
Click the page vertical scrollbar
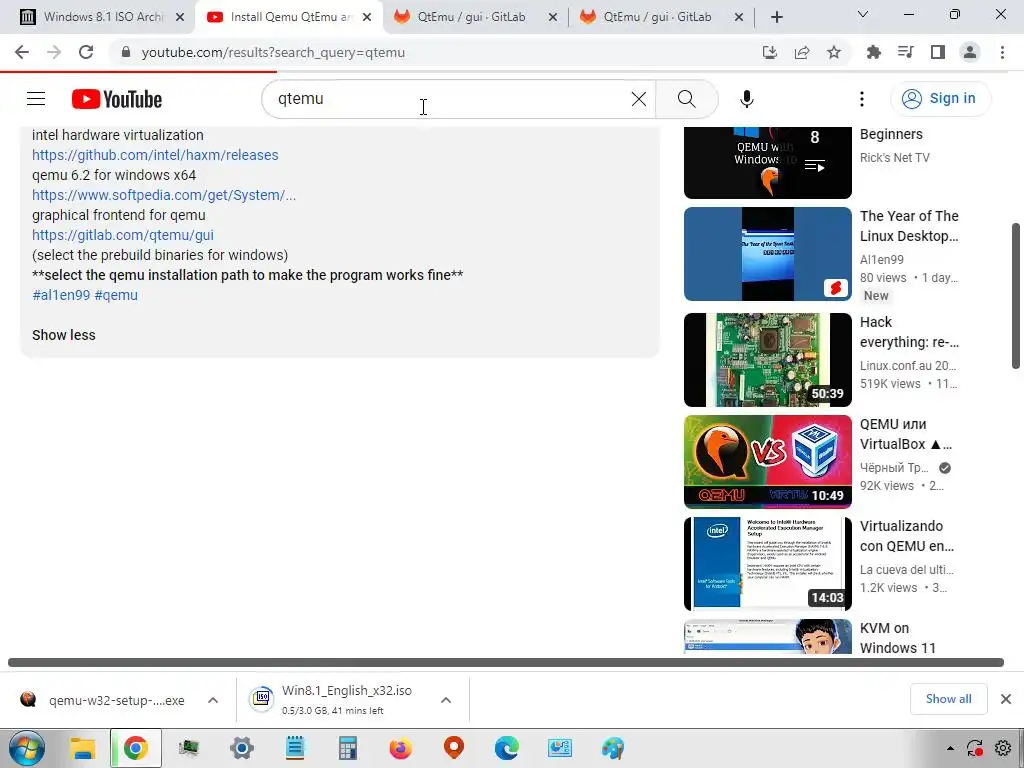click(x=1016, y=296)
